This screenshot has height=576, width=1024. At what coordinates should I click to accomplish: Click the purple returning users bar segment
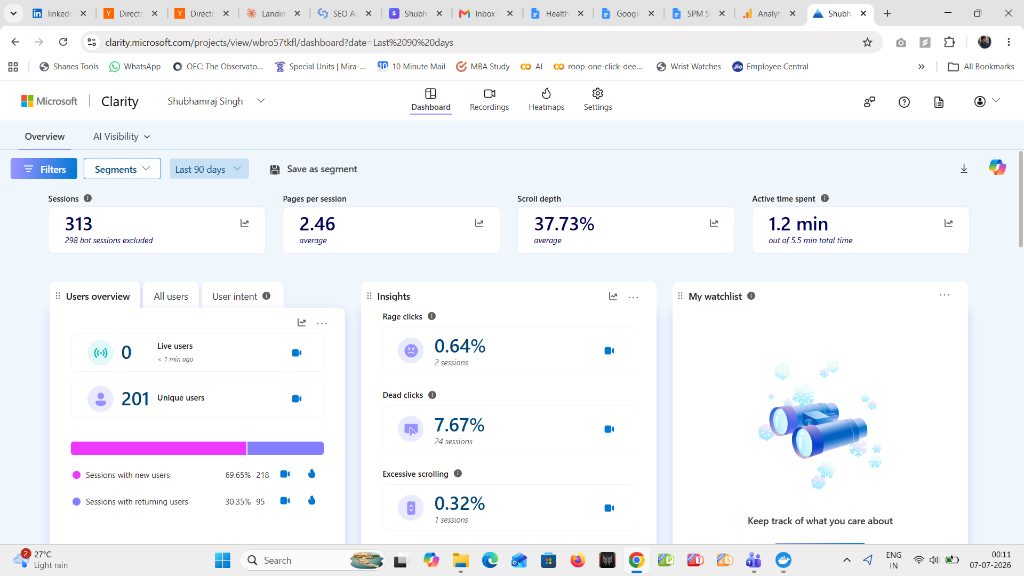[x=285, y=448]
